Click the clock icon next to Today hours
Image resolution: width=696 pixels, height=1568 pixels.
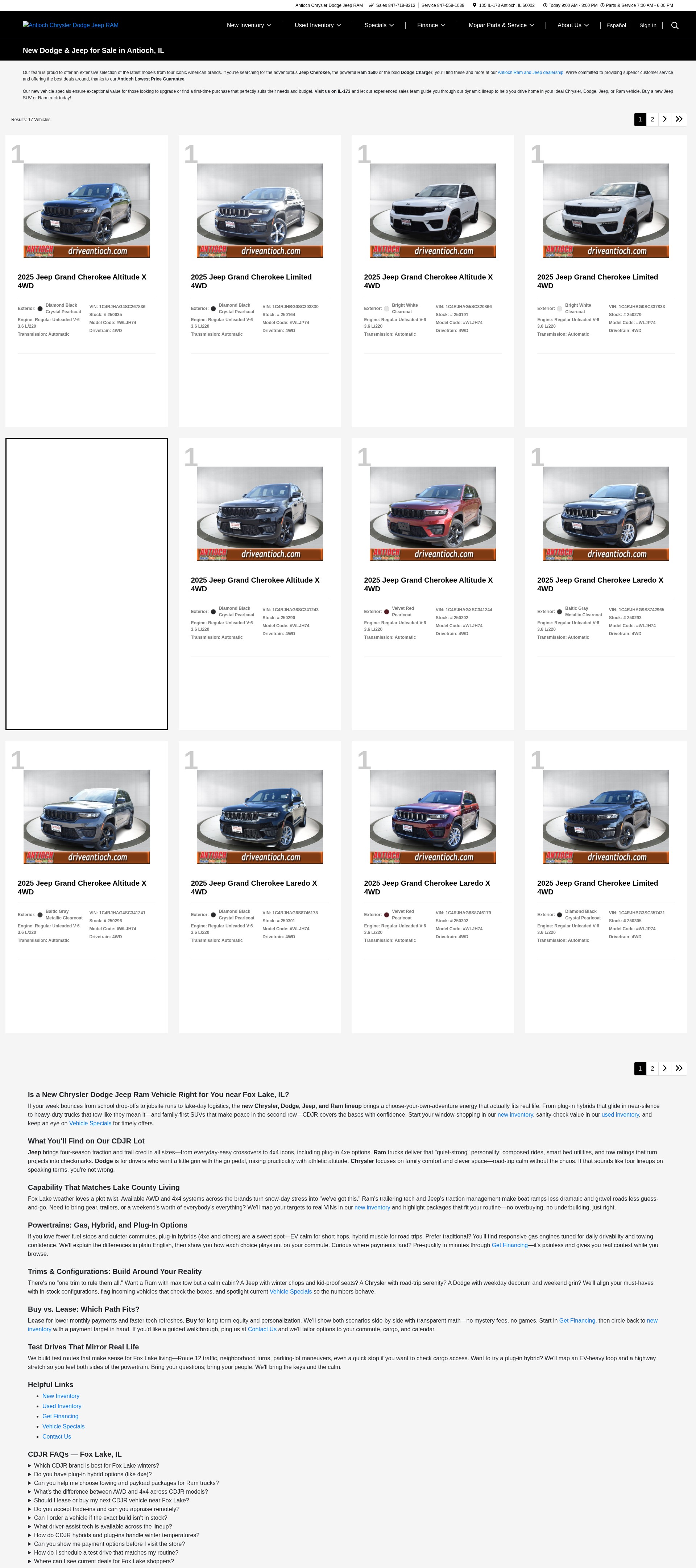[545, 5]
